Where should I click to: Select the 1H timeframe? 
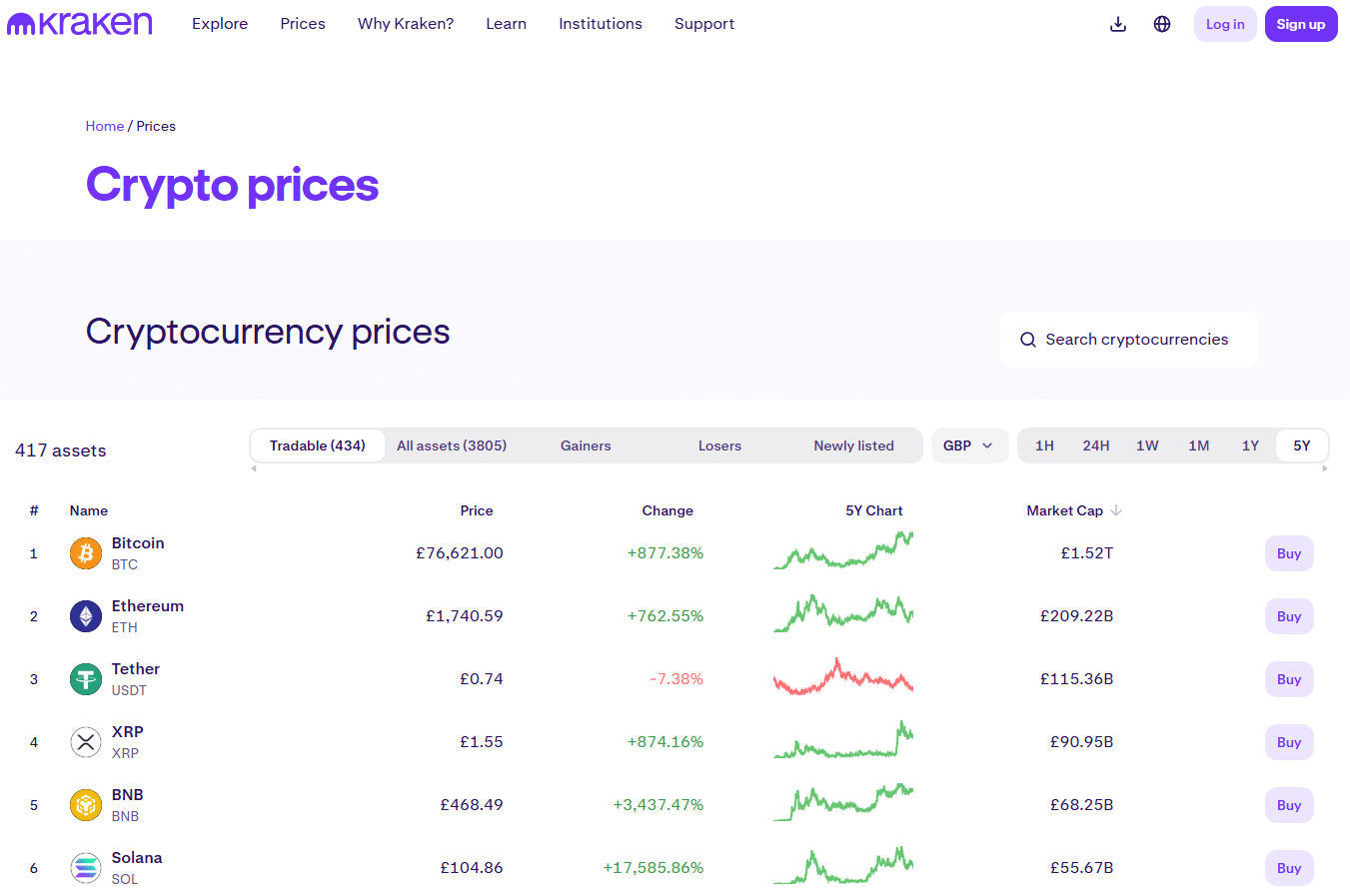click(1044, 446)
